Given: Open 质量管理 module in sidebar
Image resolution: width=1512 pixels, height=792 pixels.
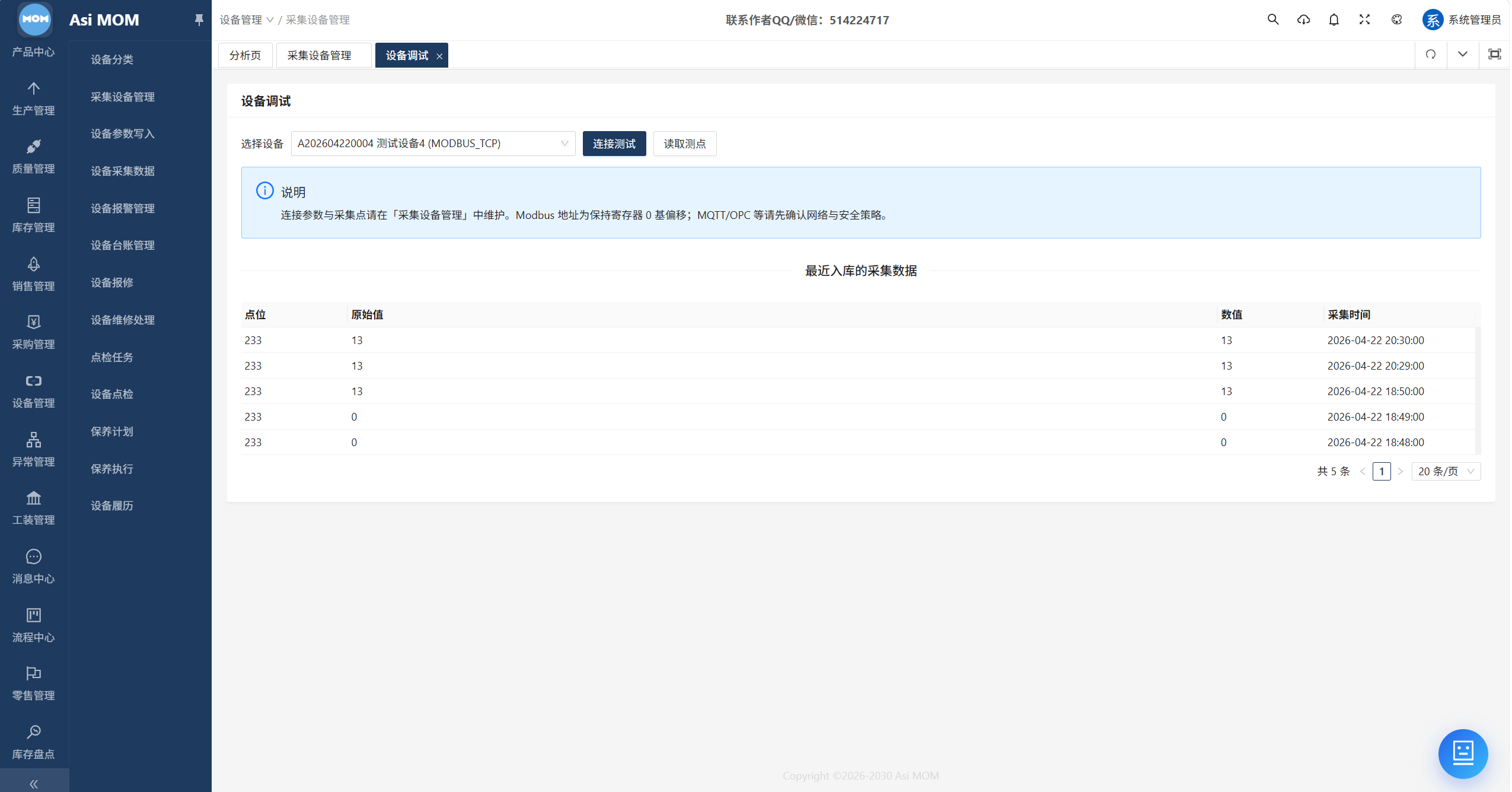Looking at the screenshot, I should click(x=34, y=157).
